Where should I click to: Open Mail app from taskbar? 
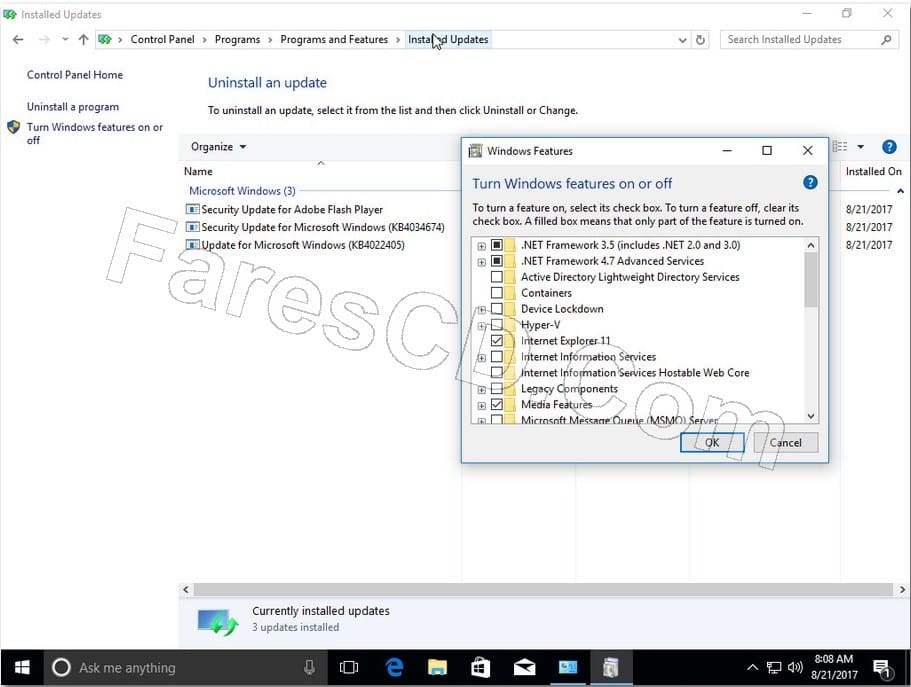524,668
